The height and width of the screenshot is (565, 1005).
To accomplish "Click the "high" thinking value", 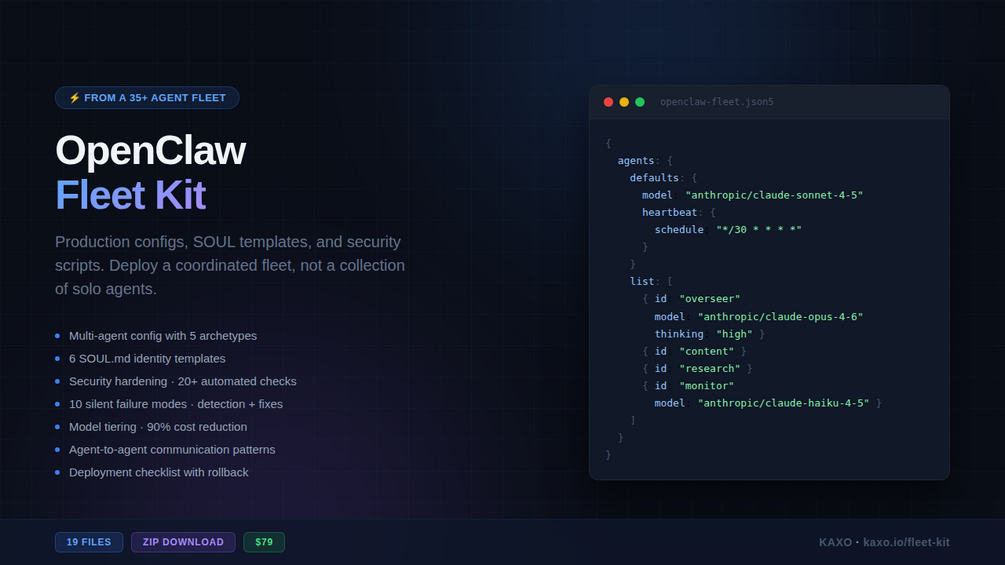I will 734,334.
